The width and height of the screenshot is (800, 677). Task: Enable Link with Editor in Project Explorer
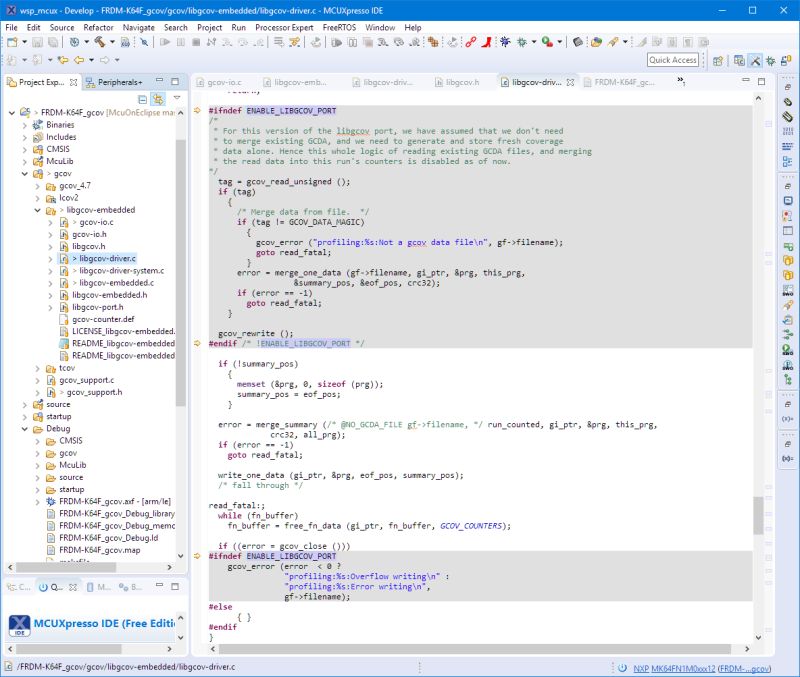[160, 98]
